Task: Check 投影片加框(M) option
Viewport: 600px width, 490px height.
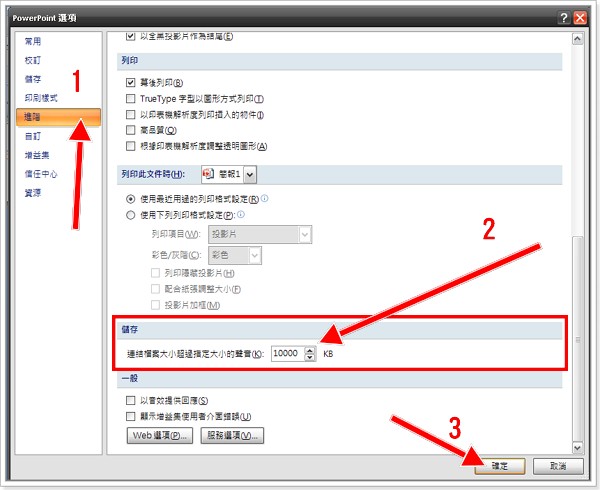Action: coord(155,305)
